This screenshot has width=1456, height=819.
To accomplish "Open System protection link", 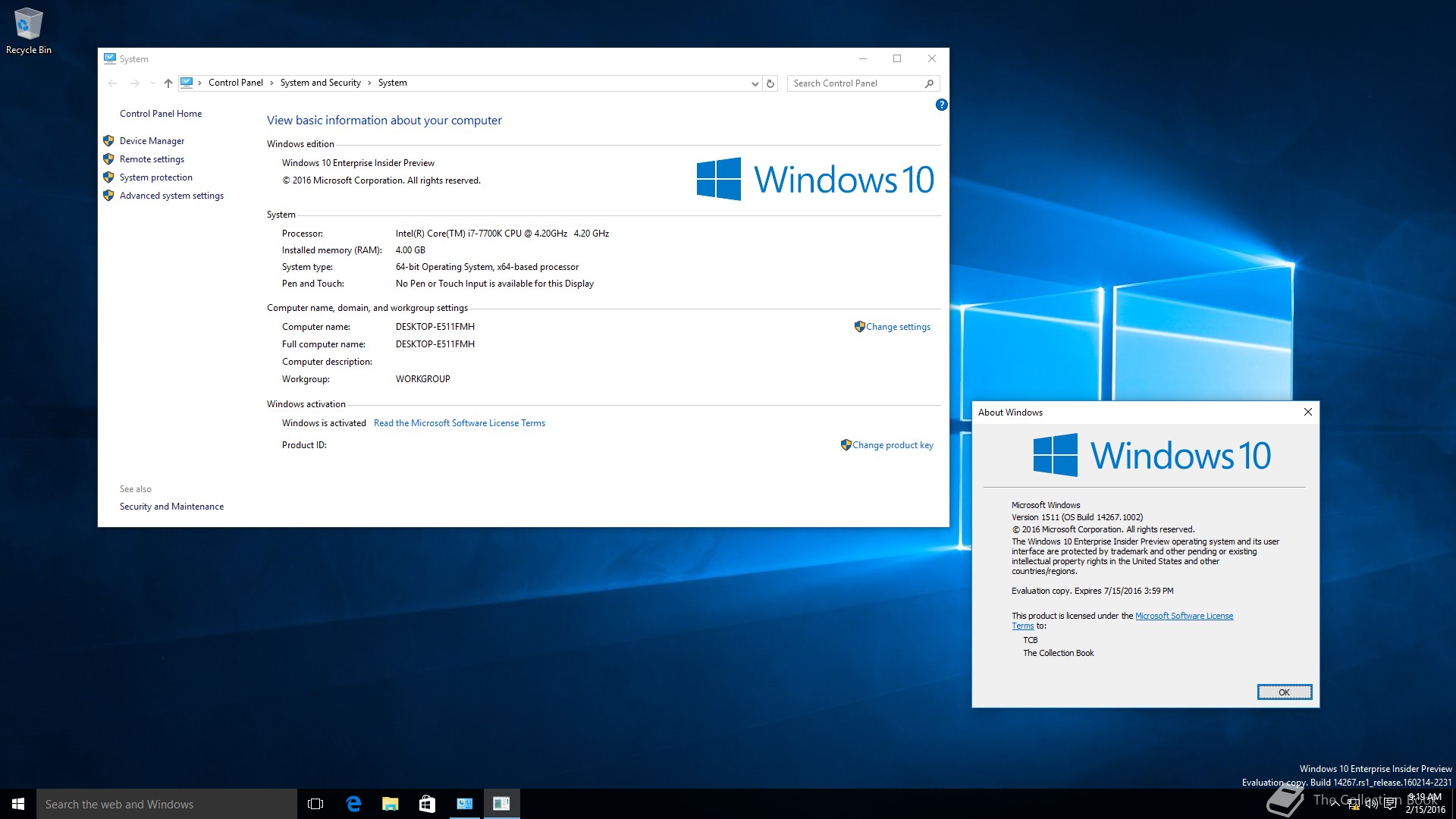I will 156,177.
